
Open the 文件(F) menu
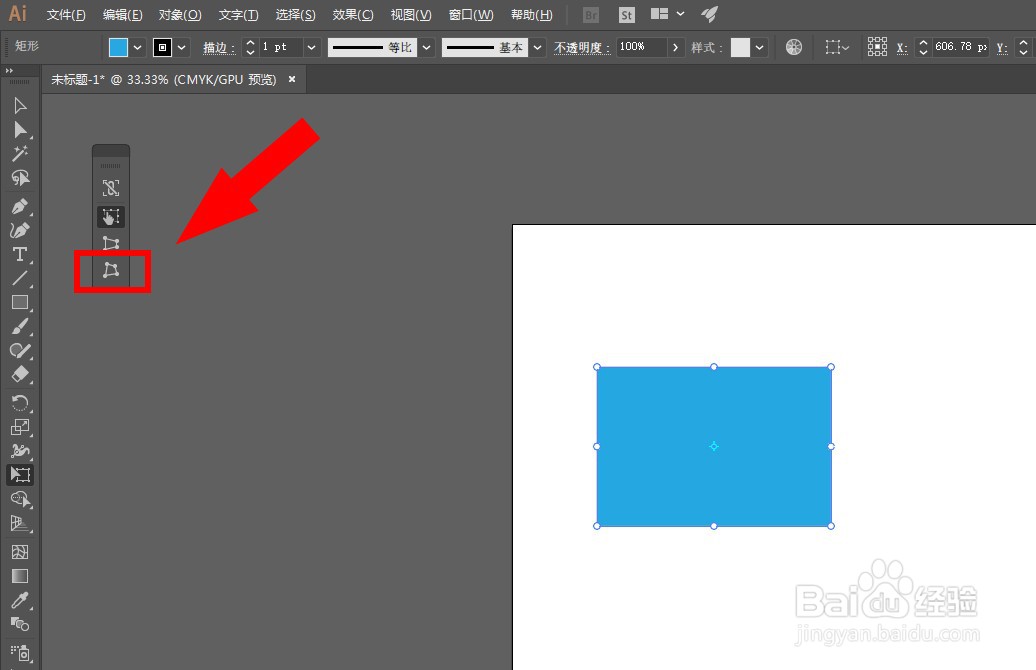point(66,15)
